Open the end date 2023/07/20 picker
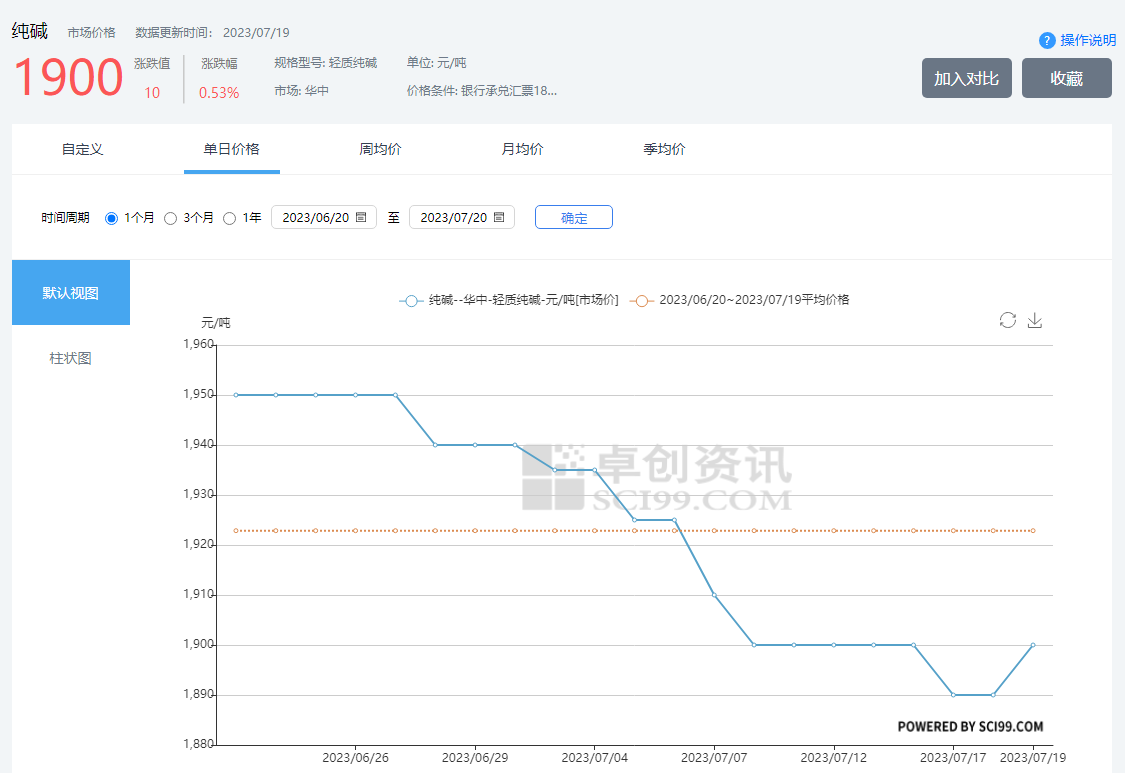 tap(453, 217)
